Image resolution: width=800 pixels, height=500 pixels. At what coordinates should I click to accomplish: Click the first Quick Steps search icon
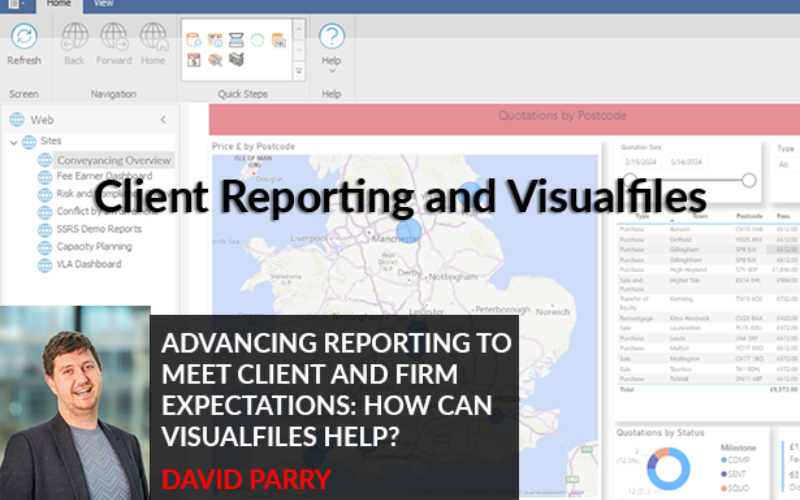tap(193, 40)
